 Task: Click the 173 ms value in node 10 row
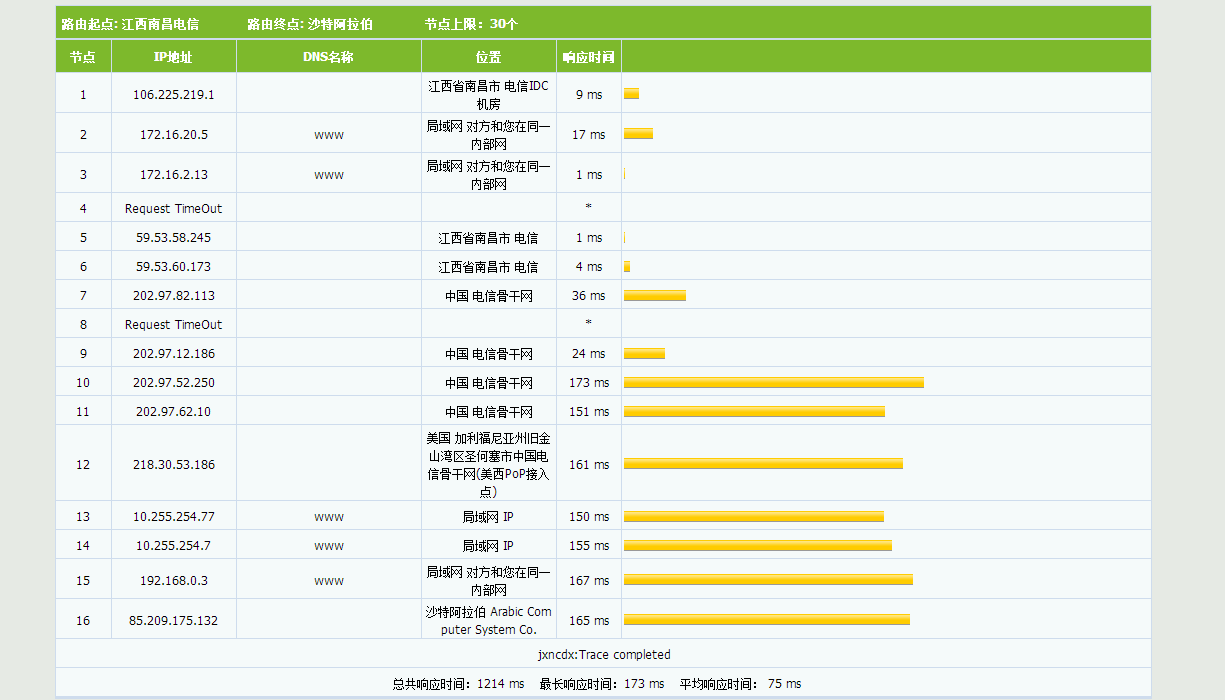point(588,383)
